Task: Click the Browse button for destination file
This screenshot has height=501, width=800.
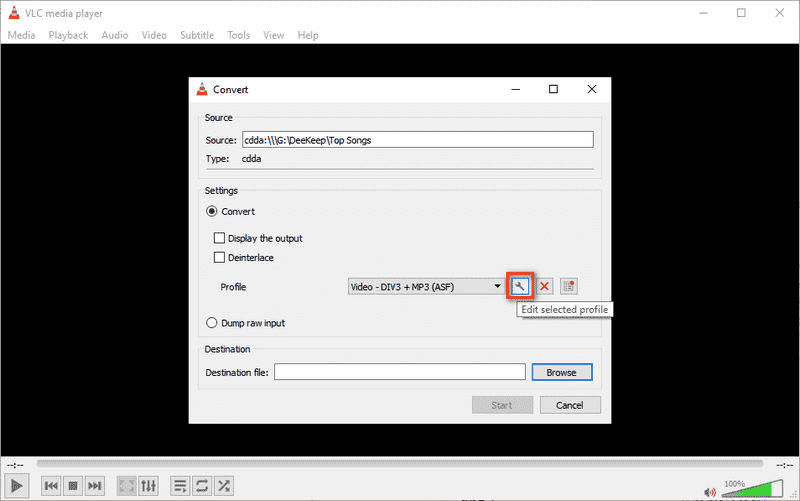Action: pyautogui.click(x=561, y=372)
